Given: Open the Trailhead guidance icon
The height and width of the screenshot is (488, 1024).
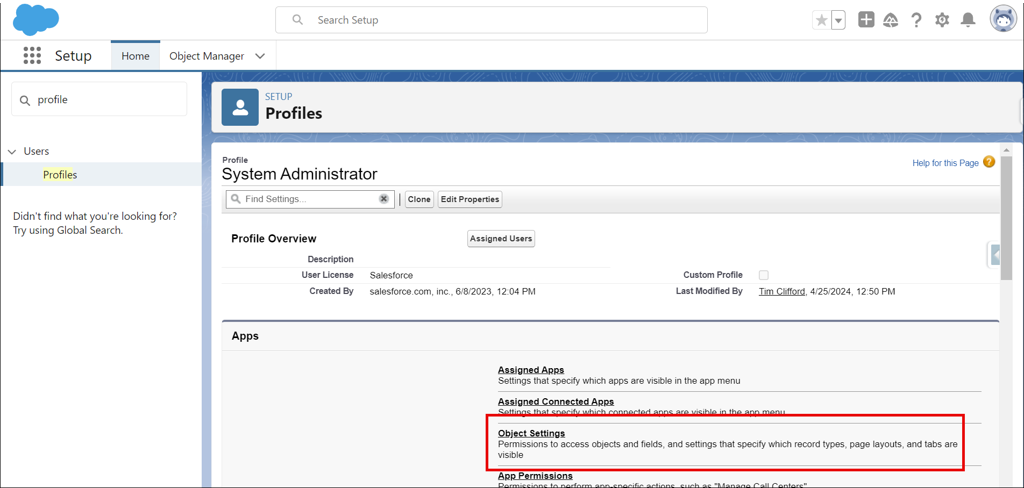Looking at the screenshot, I should 890,20.
